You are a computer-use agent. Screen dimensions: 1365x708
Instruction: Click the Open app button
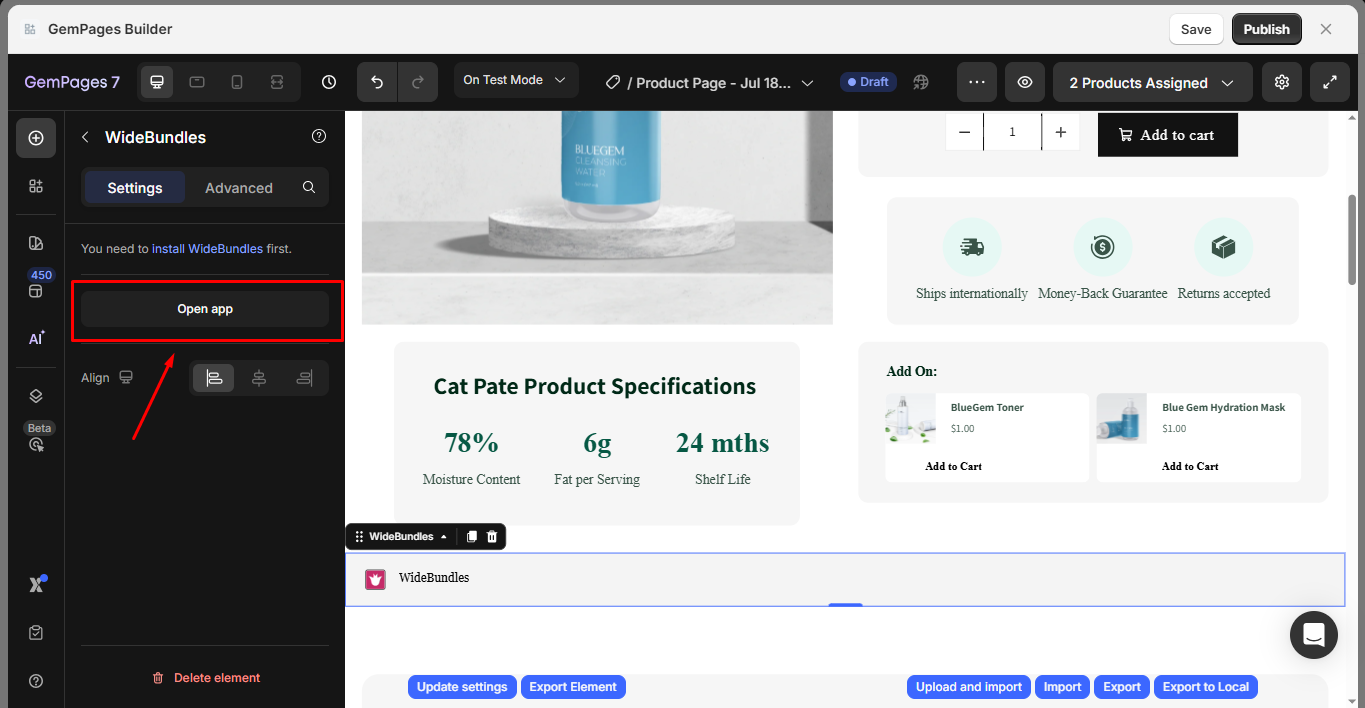(205, 309)
